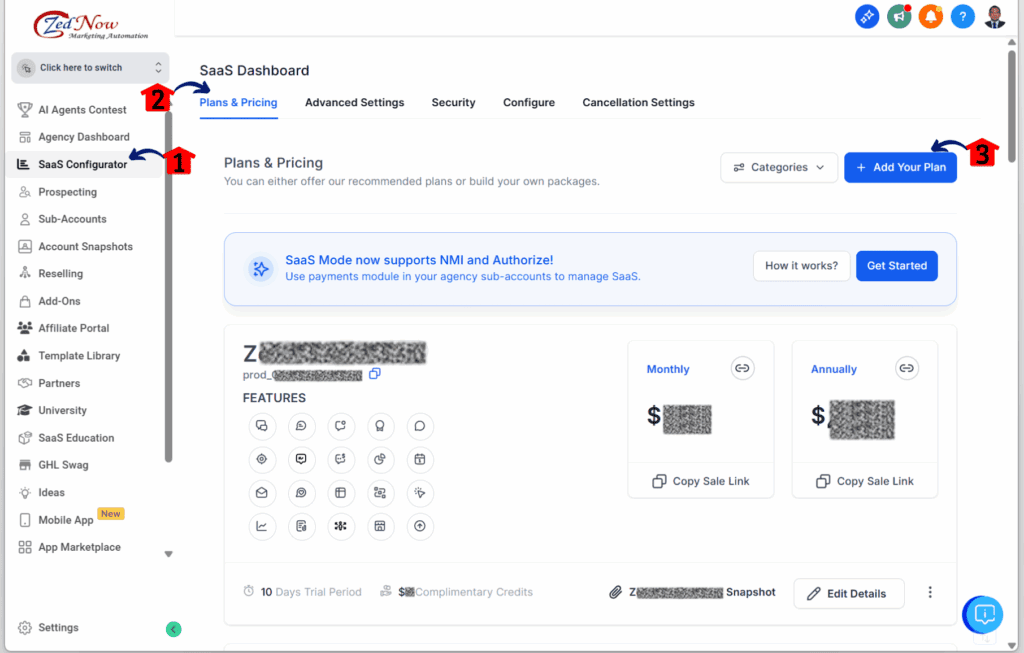Open Settings at sidebar bottom
Image resolution: width=1024 pixels, height=653 pixels.
57,628
